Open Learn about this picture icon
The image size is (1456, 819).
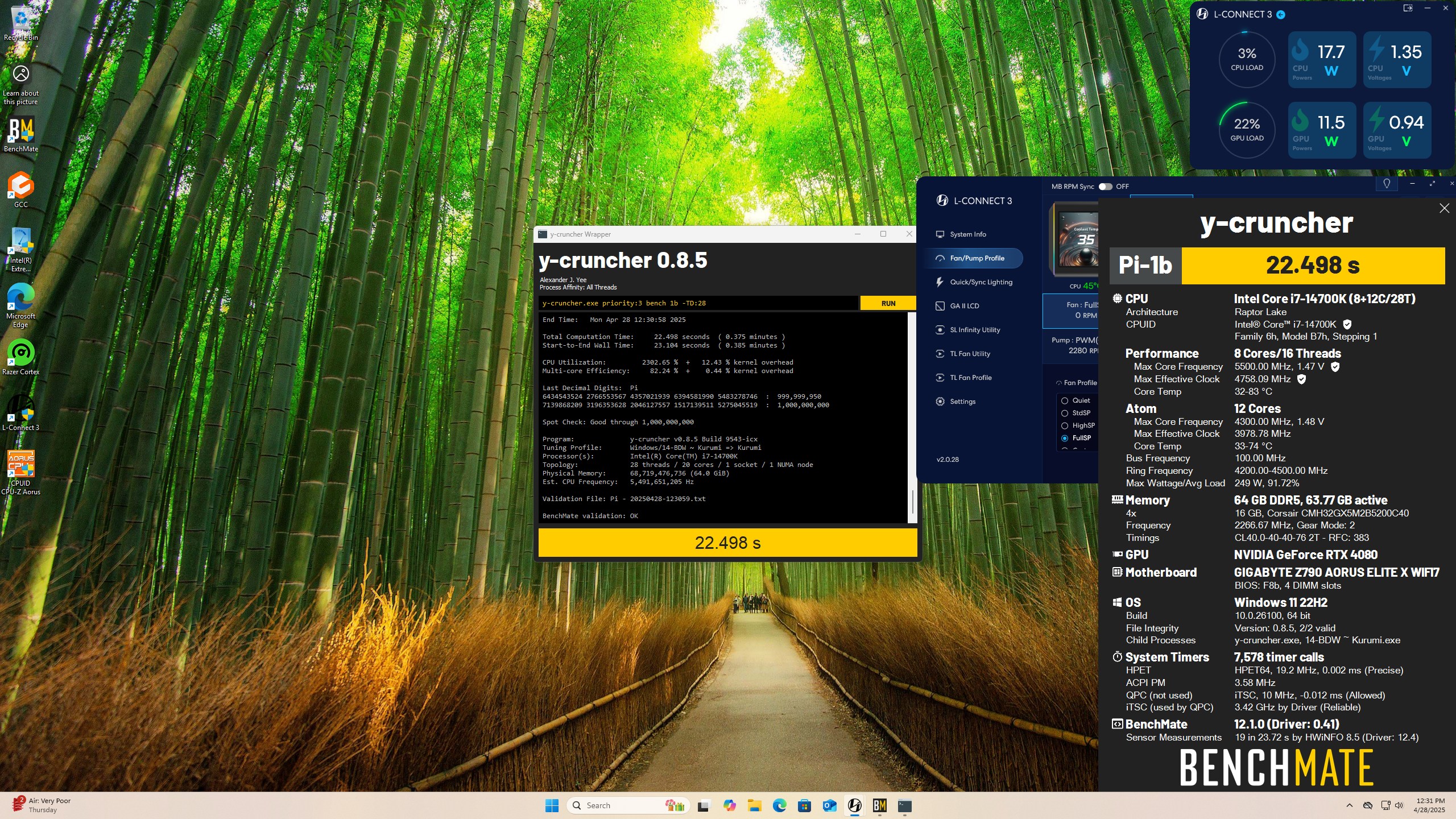[21, 84]
